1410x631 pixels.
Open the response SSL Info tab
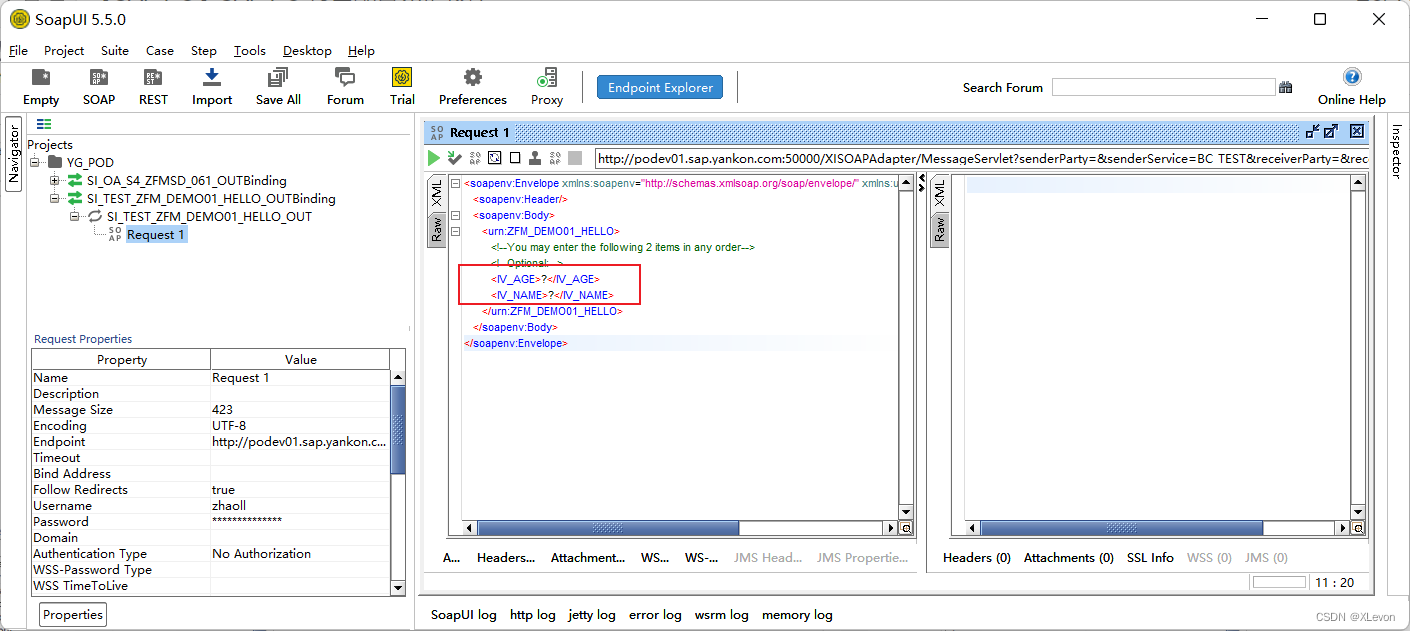(x=1150, y=558)
